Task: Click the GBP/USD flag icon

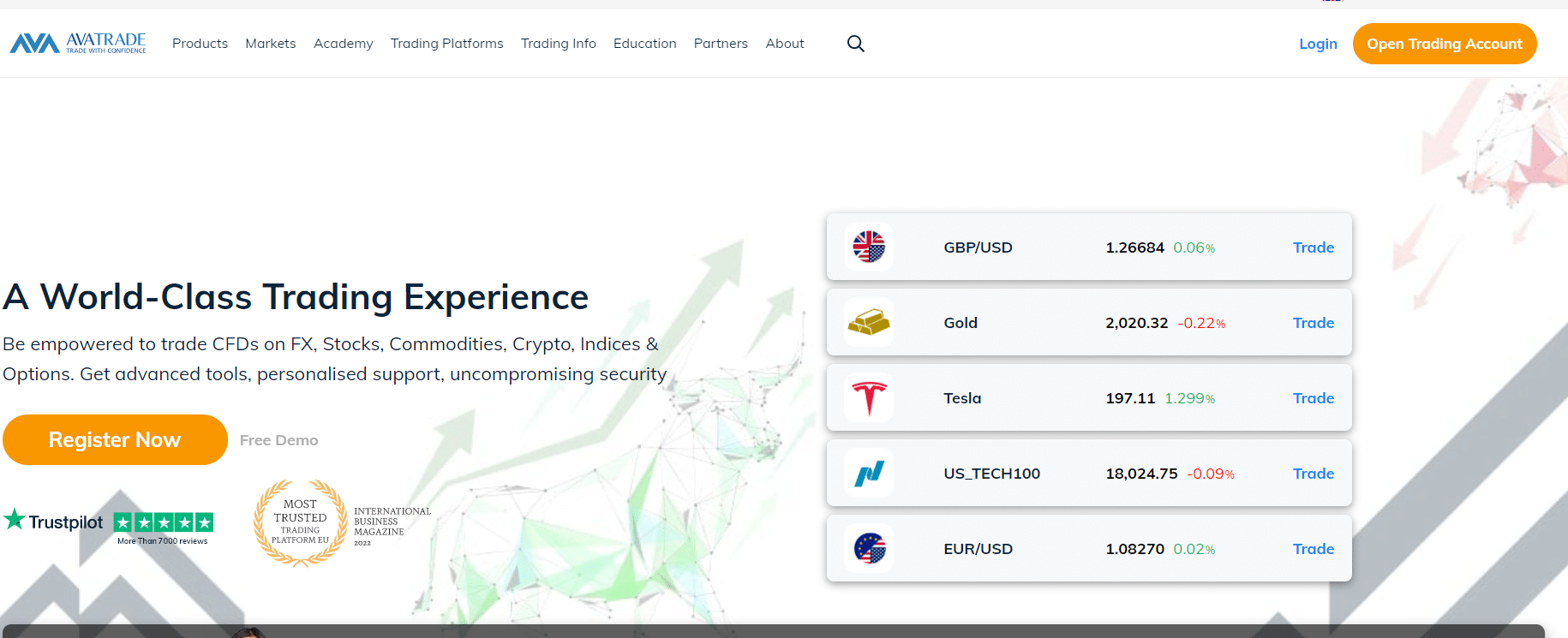Action: pyautogui.click(x=869, y=247)
